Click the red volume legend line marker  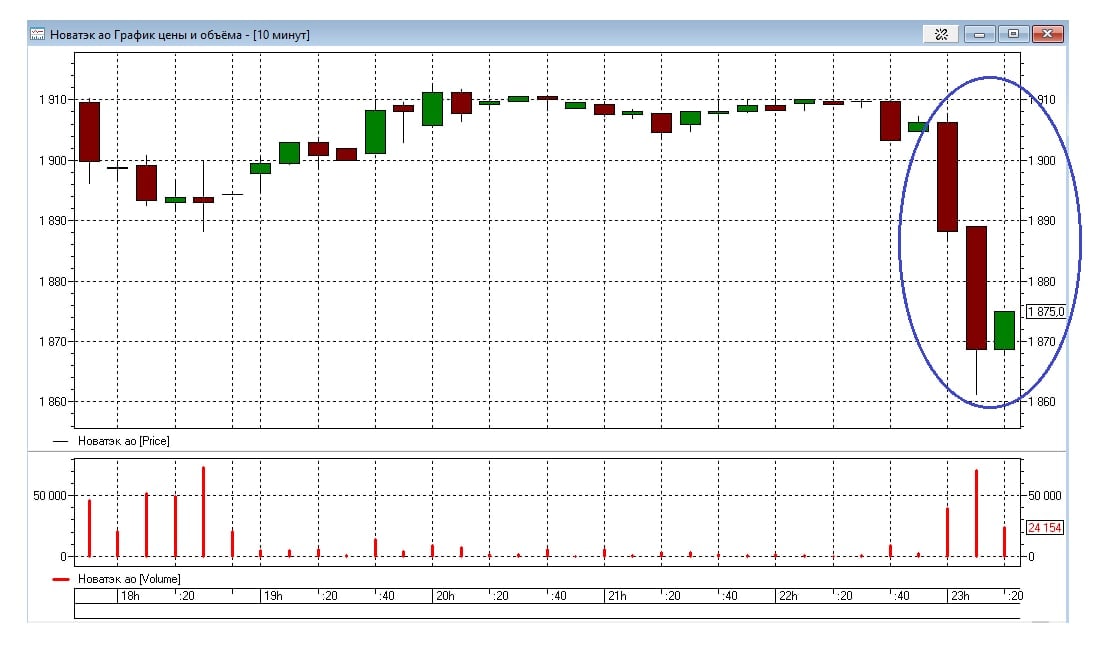(x=61, y=579)
